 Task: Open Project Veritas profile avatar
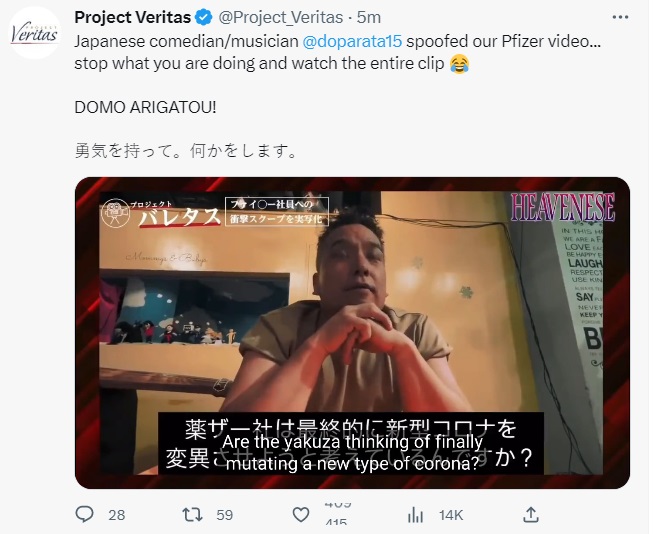[x=35, y=33]
